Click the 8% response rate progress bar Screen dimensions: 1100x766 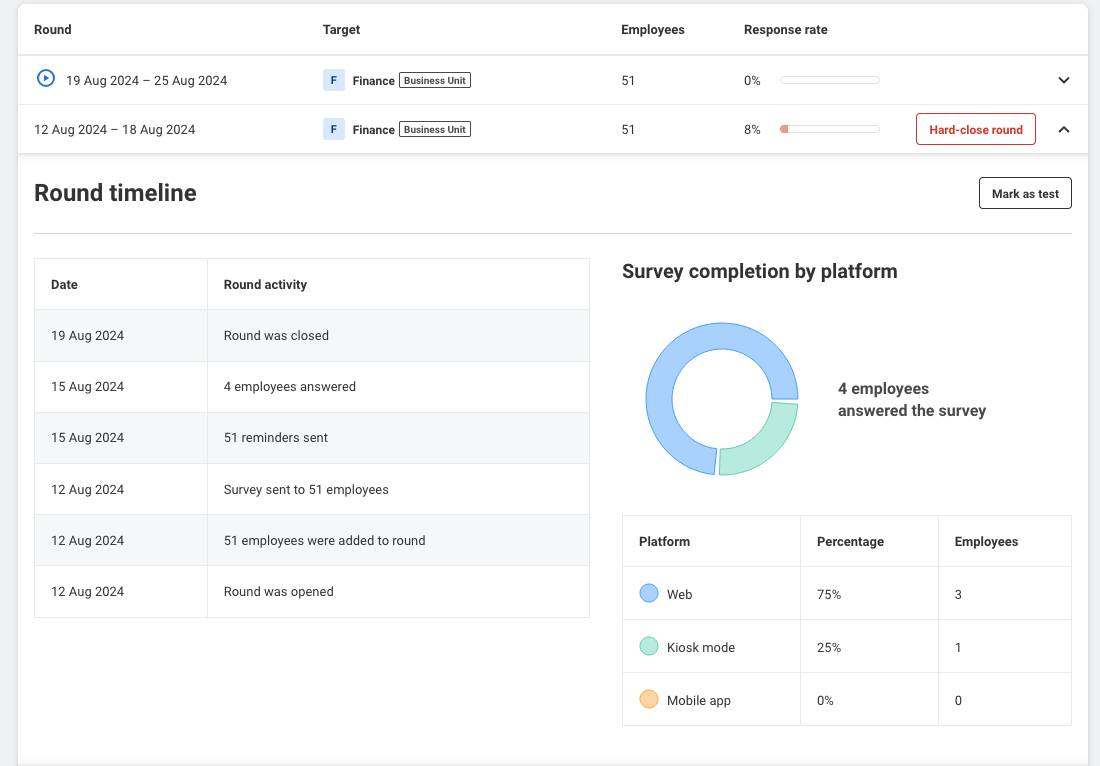click(x=830, y=129)
